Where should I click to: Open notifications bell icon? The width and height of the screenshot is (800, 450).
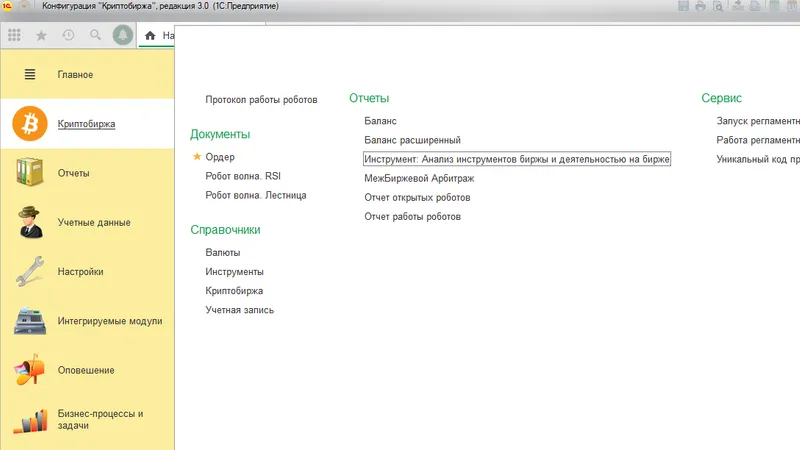click(x=122, y=35)
